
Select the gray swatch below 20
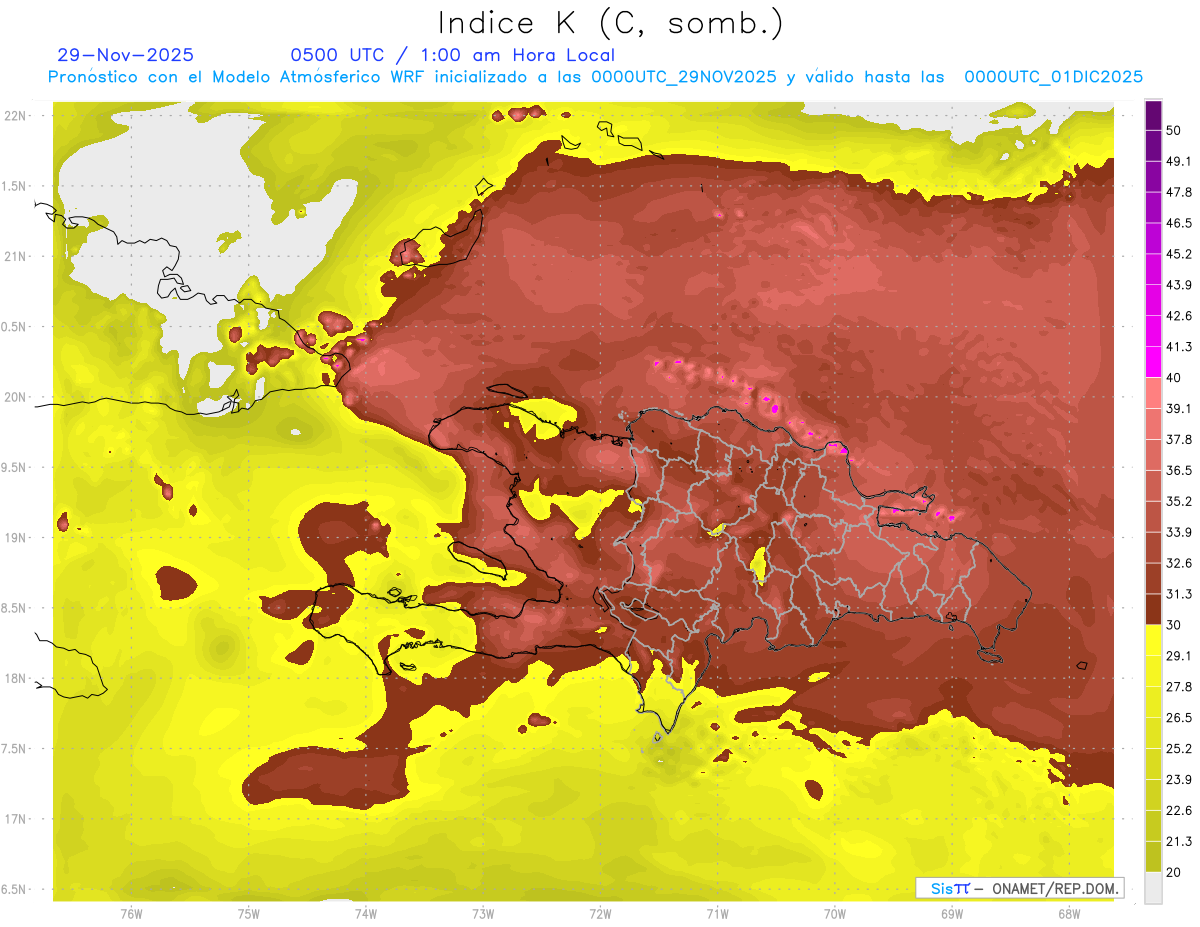[x=1153, y=888]
